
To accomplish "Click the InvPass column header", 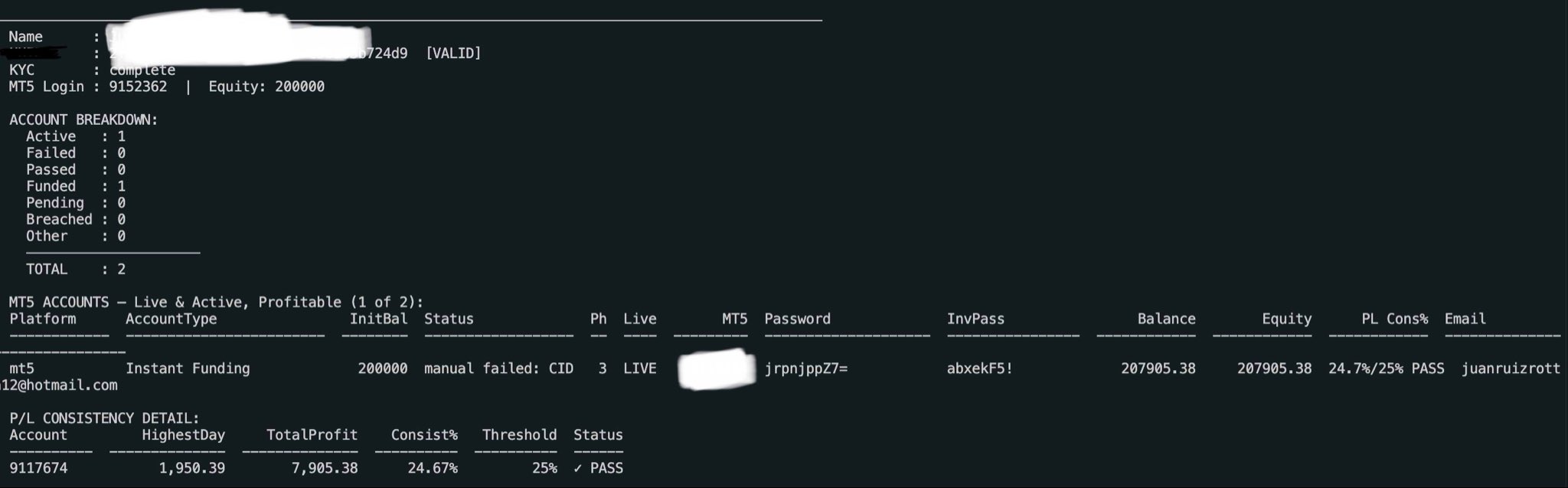I will pos(975,319).
